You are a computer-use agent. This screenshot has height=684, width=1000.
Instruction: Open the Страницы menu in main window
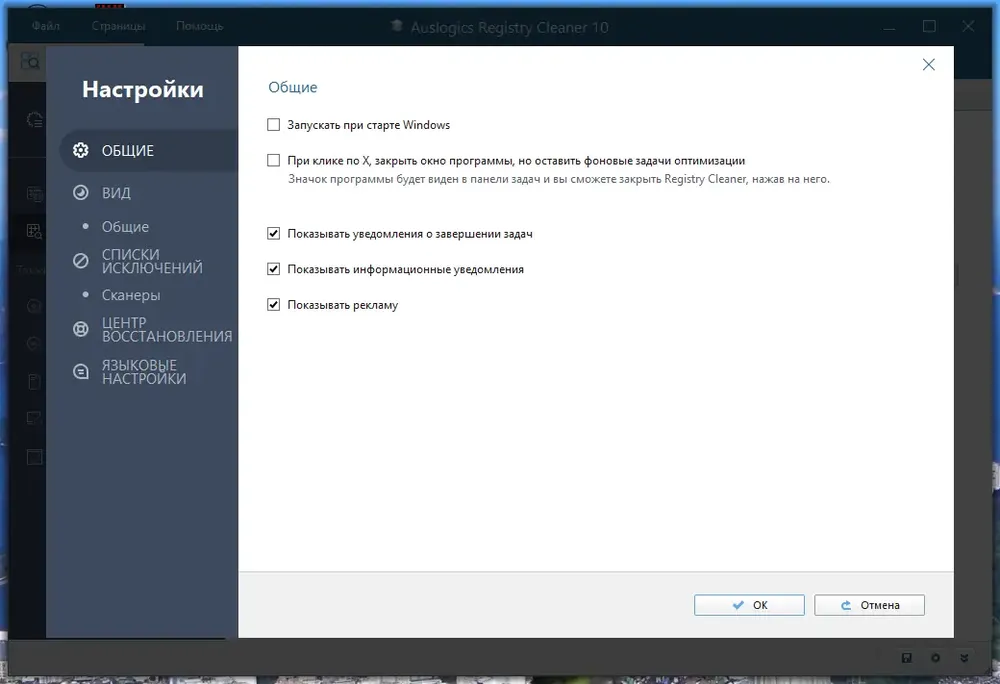(118, 26)
